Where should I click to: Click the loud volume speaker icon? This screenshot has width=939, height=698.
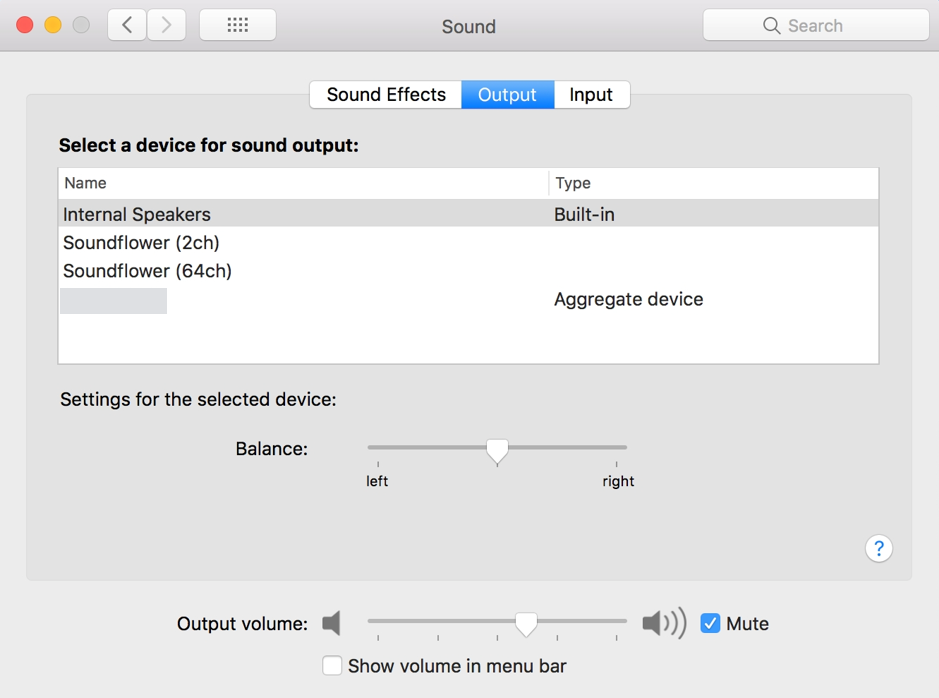point(663,623)
